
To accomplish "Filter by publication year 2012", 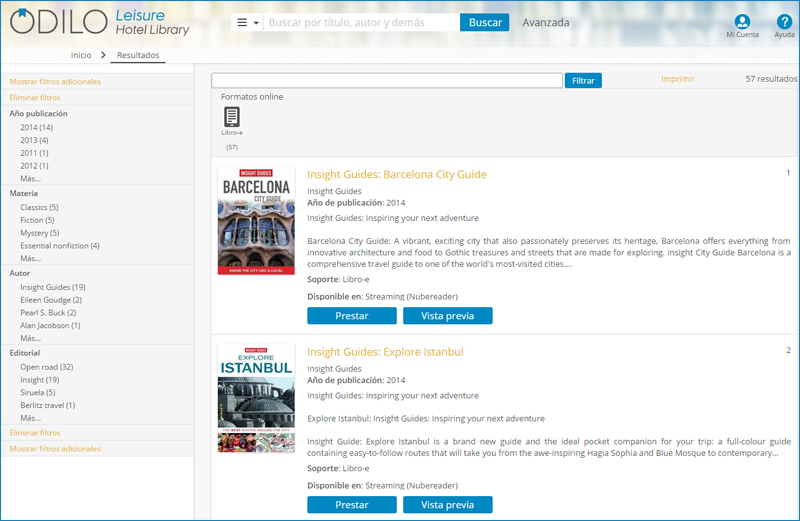I will point(34,166).
